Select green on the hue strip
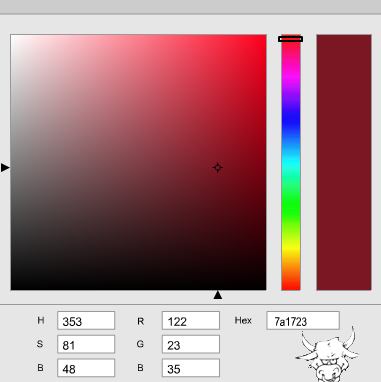This screenshot has width=381, height=382. point(291,206)
